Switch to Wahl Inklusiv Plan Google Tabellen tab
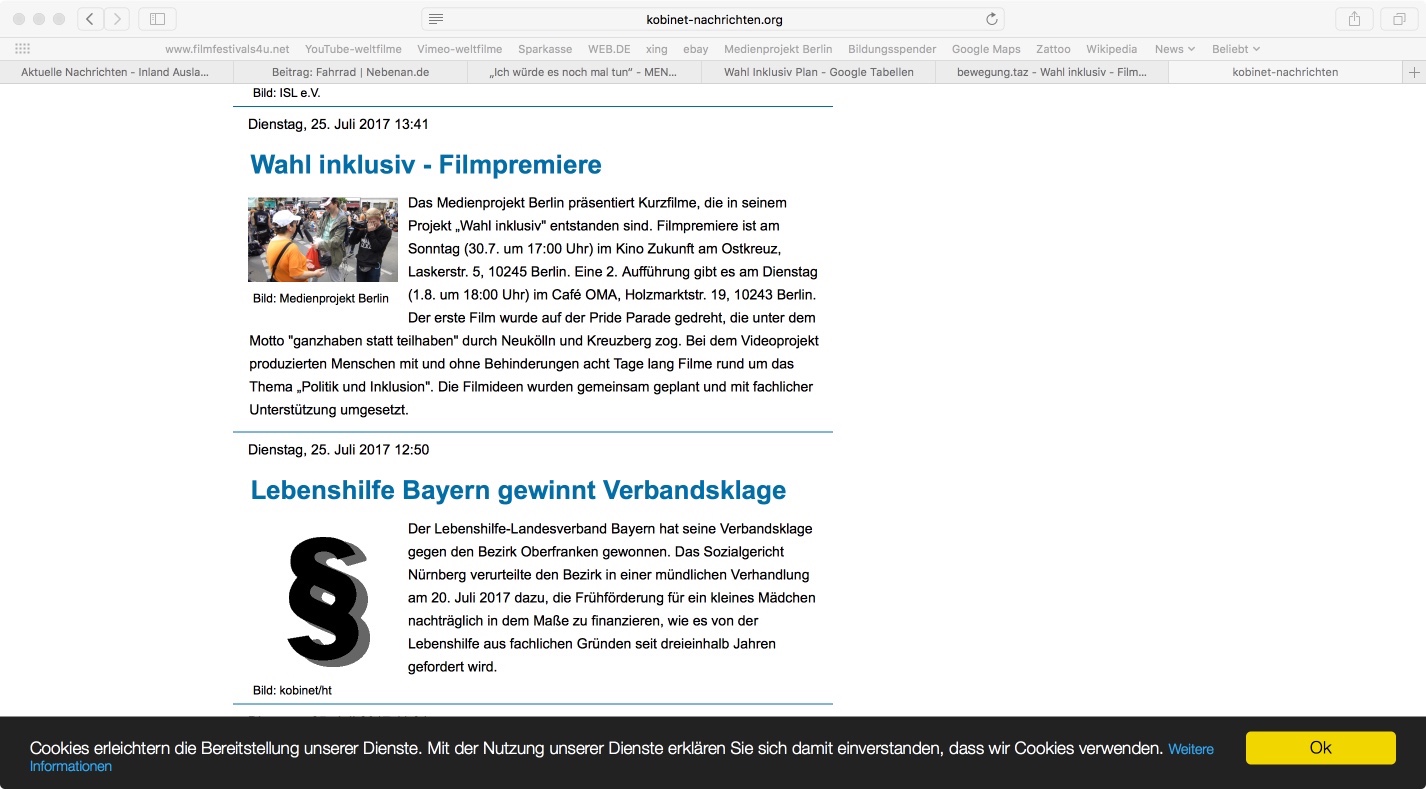Image resolution: width=1426 pixels, height=789 pixels. click(818, 72)
